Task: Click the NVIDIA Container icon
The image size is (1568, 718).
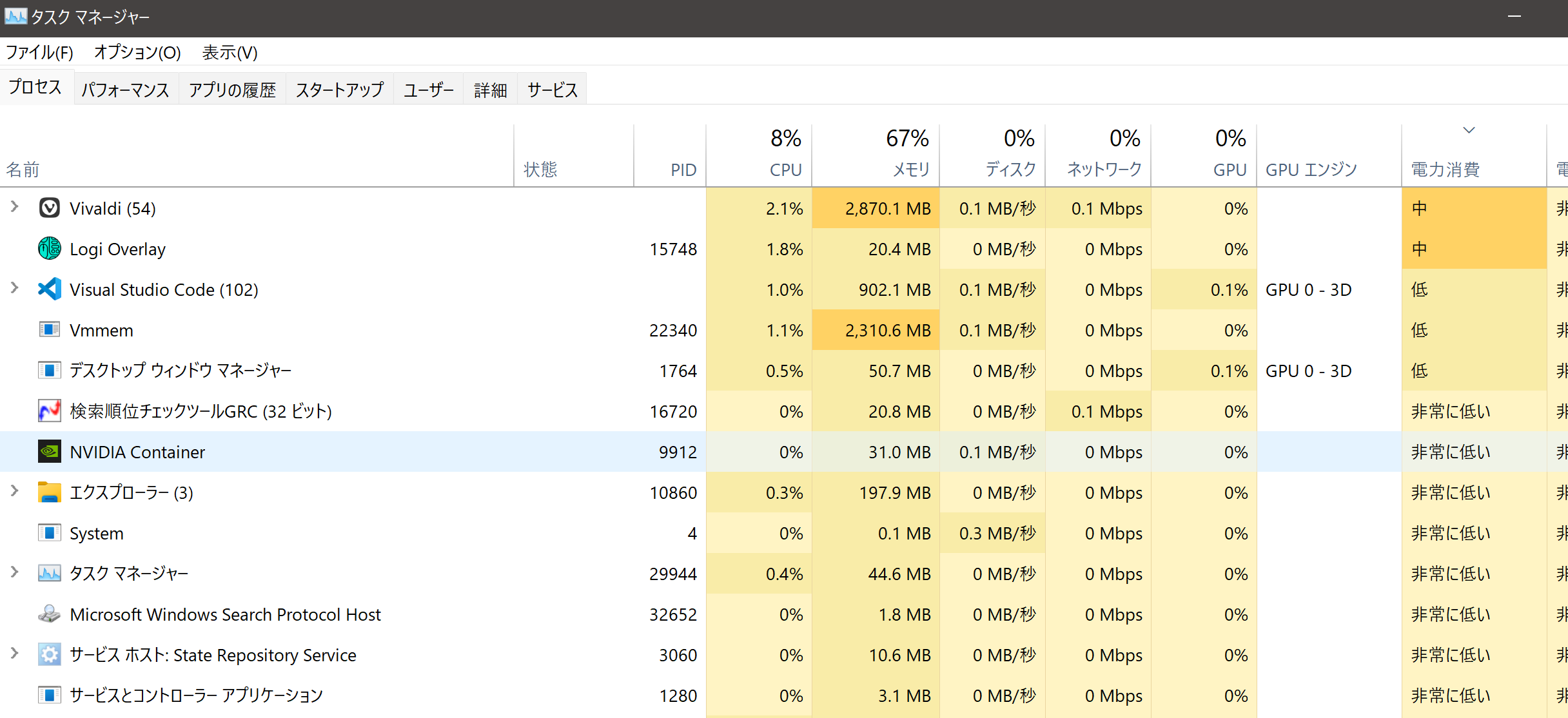Action: (x=50, y=452)
